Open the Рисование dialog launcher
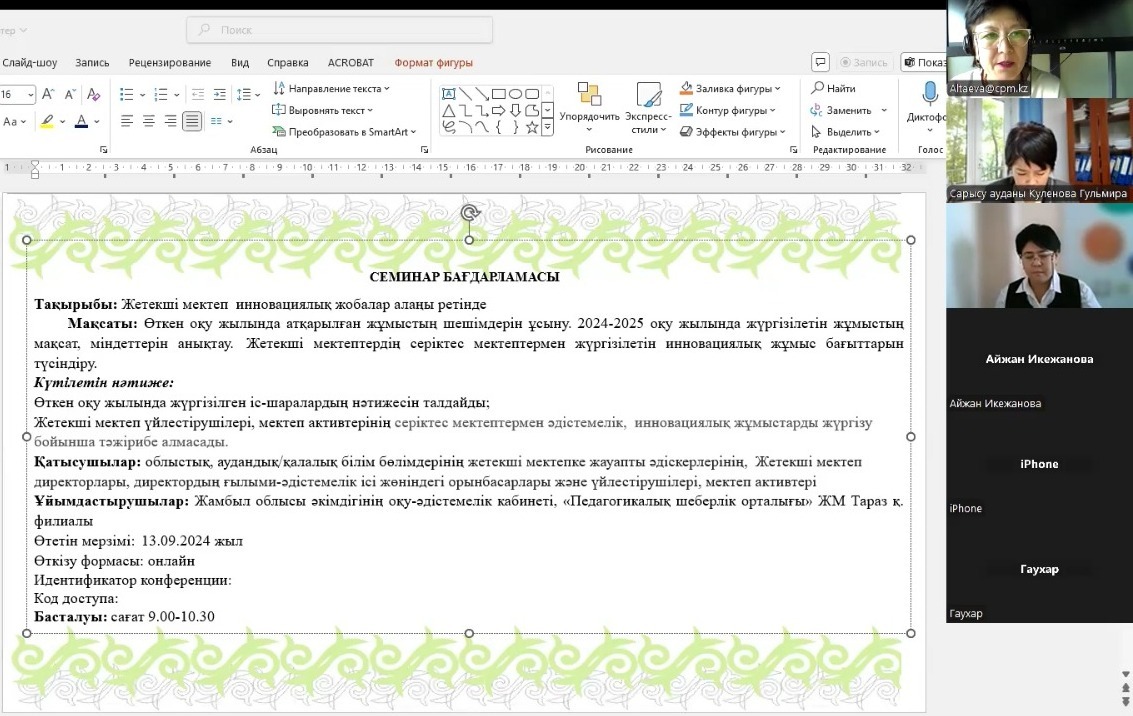The height and width of the screenshot is (716, 1133). coord(793,150)
